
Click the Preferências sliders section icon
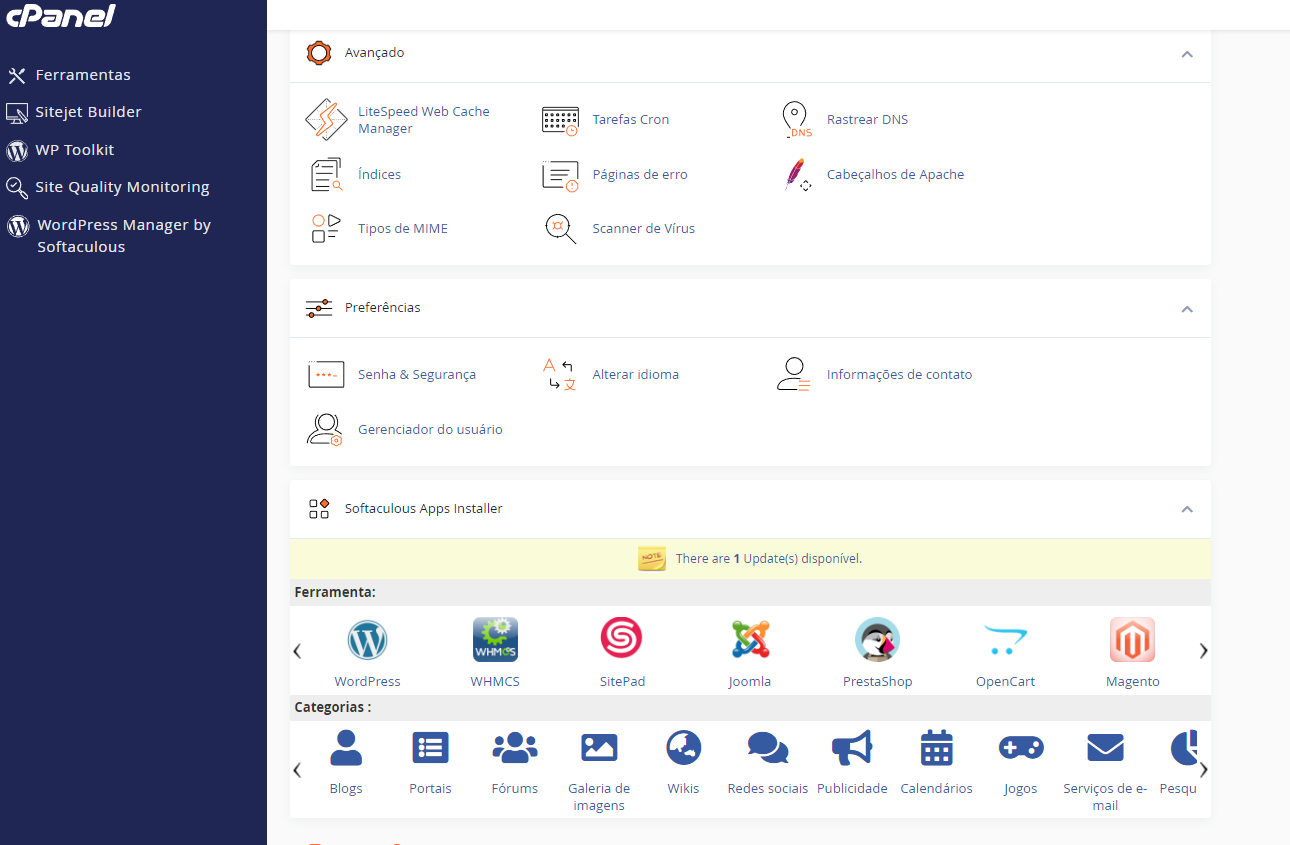coord(319,308)
